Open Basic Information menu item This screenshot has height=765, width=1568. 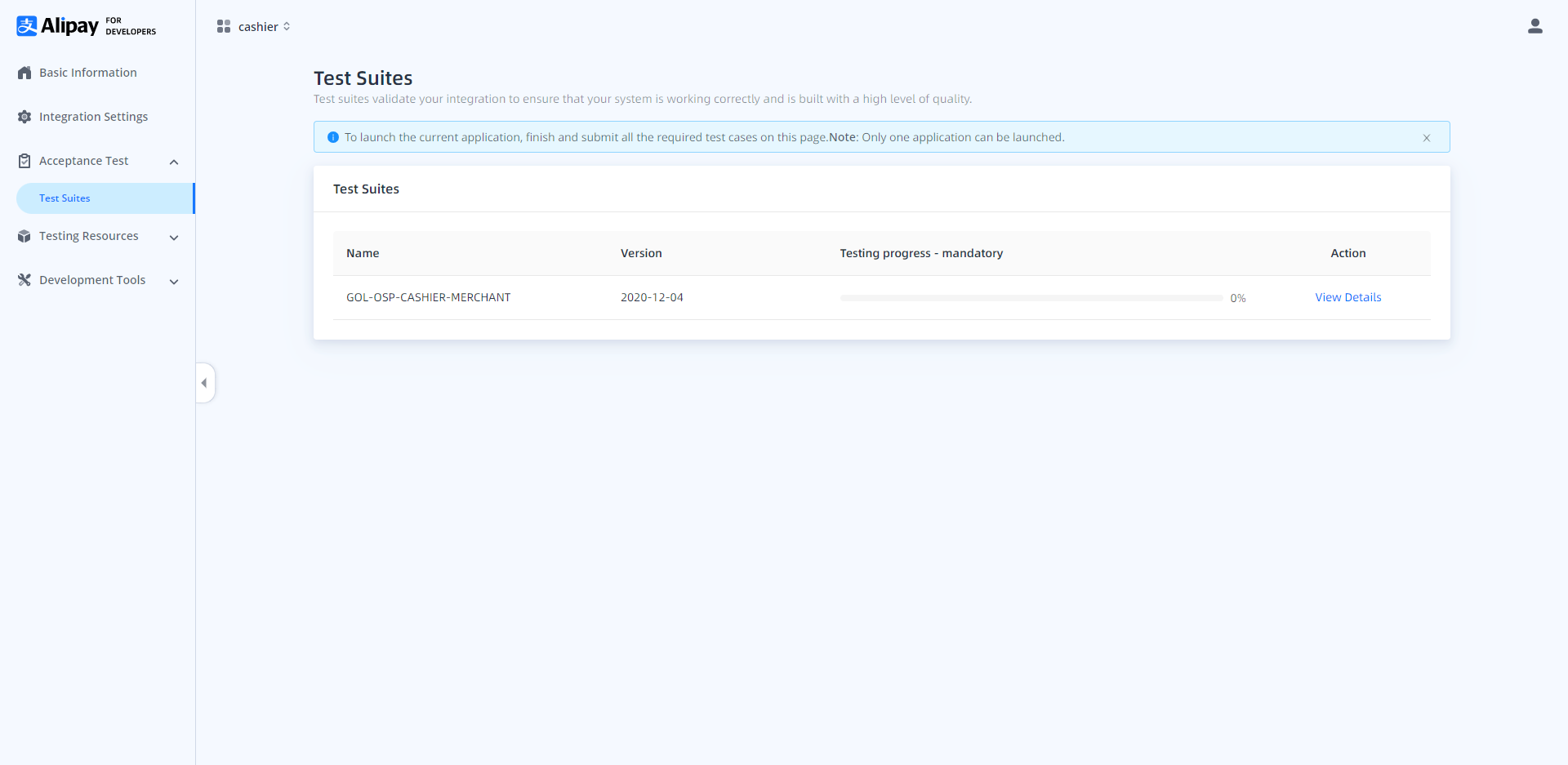pos(88,73)
